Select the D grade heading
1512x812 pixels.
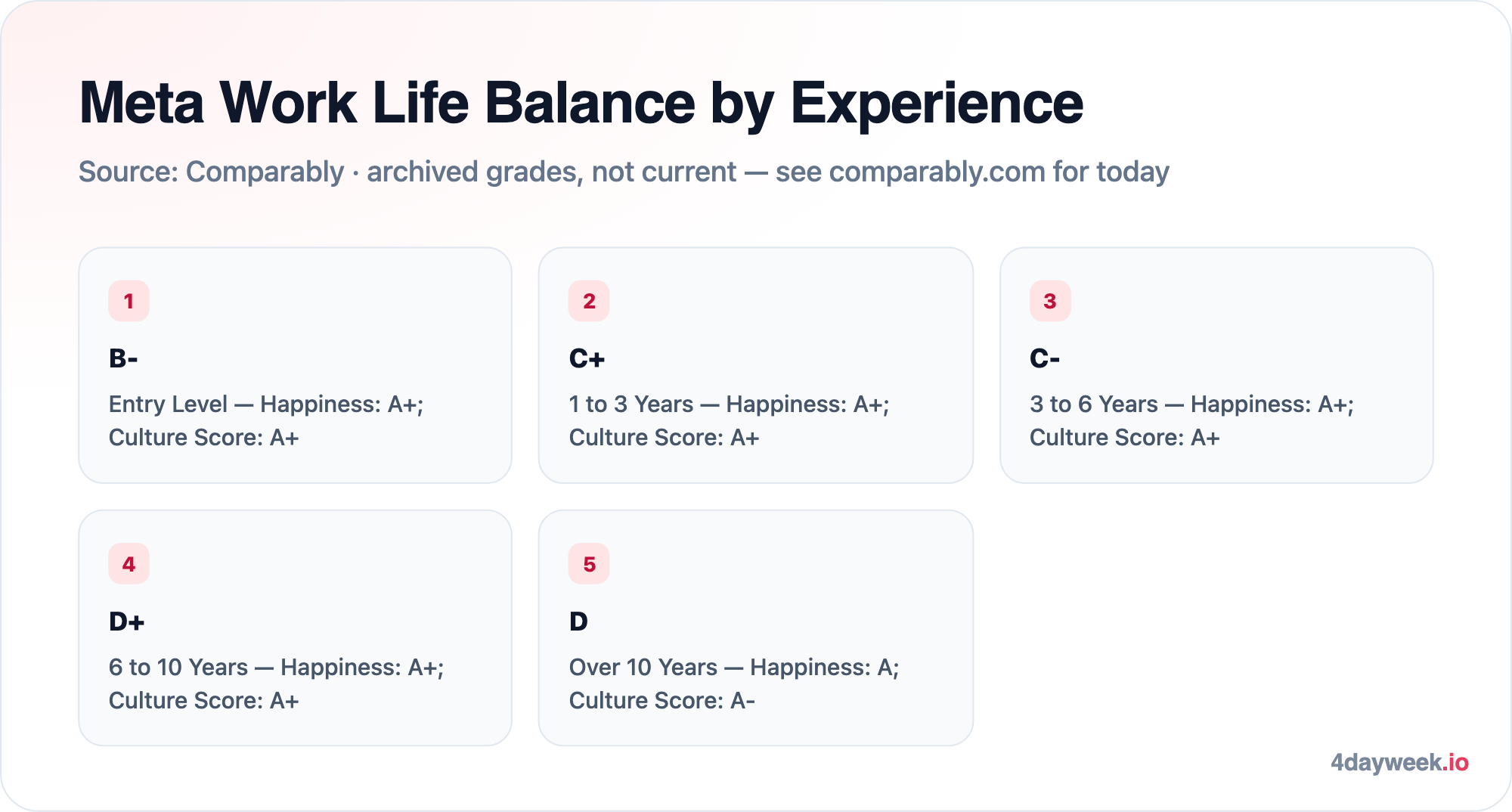(x=578, y=621)
